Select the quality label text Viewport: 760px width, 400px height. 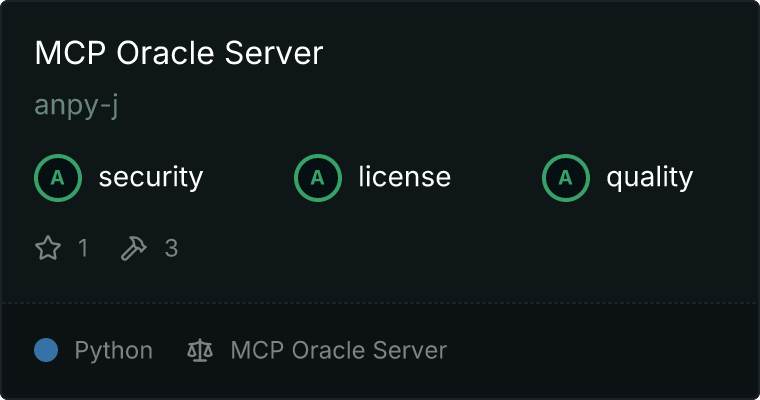(649, 178)
